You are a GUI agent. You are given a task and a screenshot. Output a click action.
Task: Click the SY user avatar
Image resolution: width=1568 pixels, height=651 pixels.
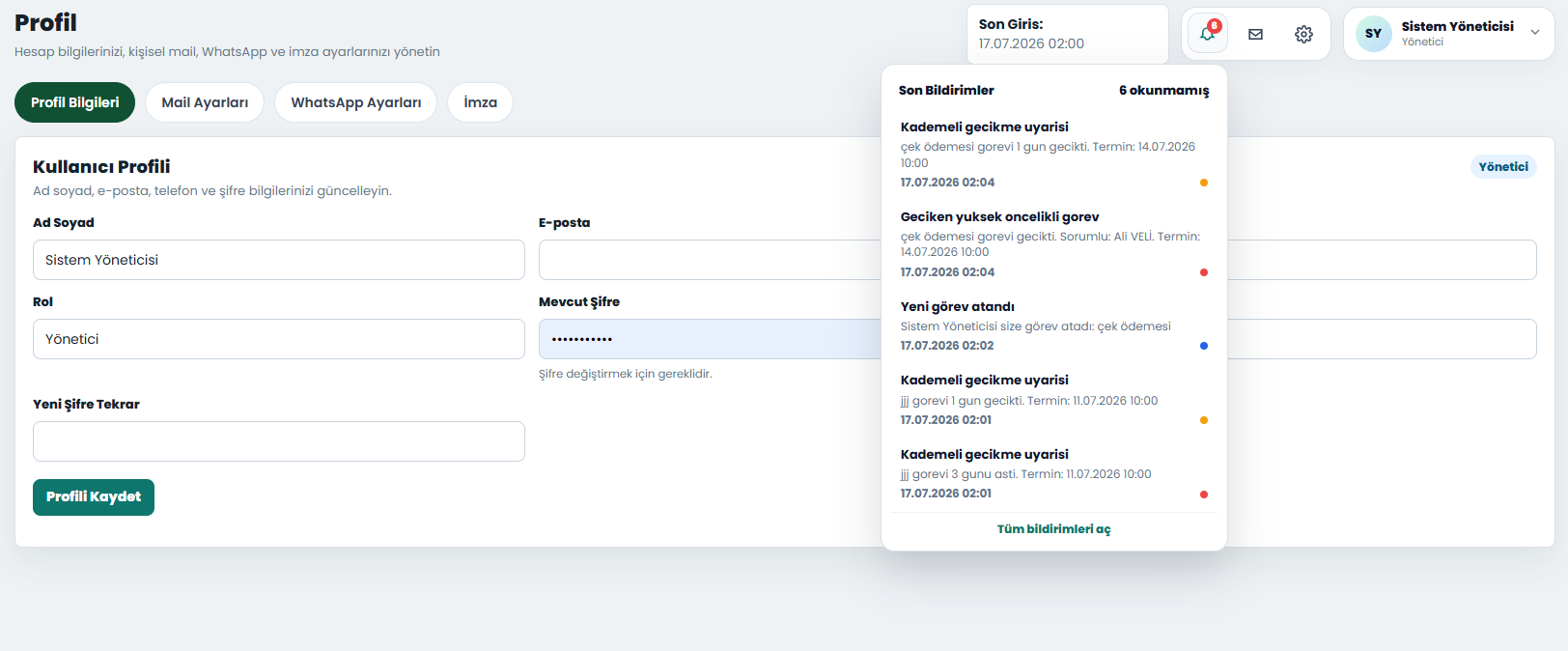click(x=1373, y=34)
